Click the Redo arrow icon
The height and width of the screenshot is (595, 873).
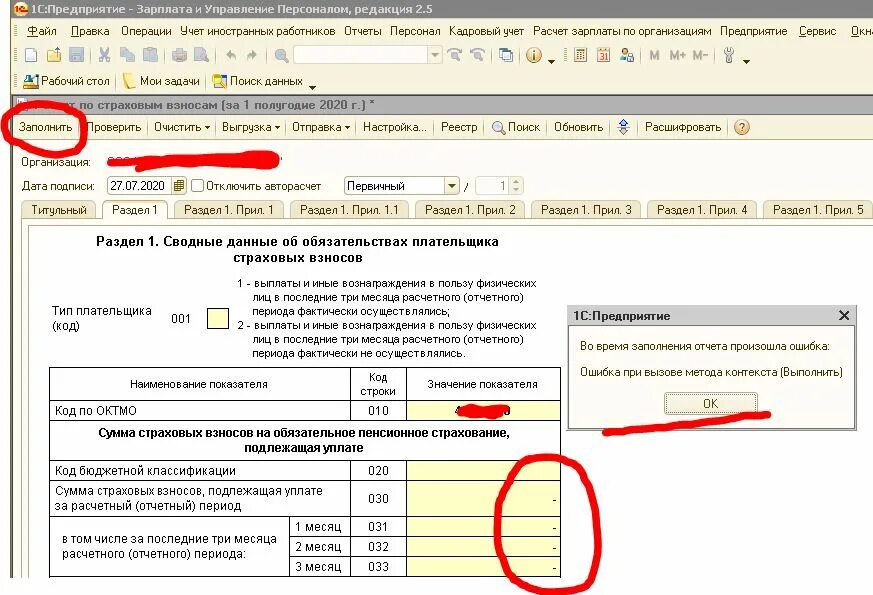point(252,55)
